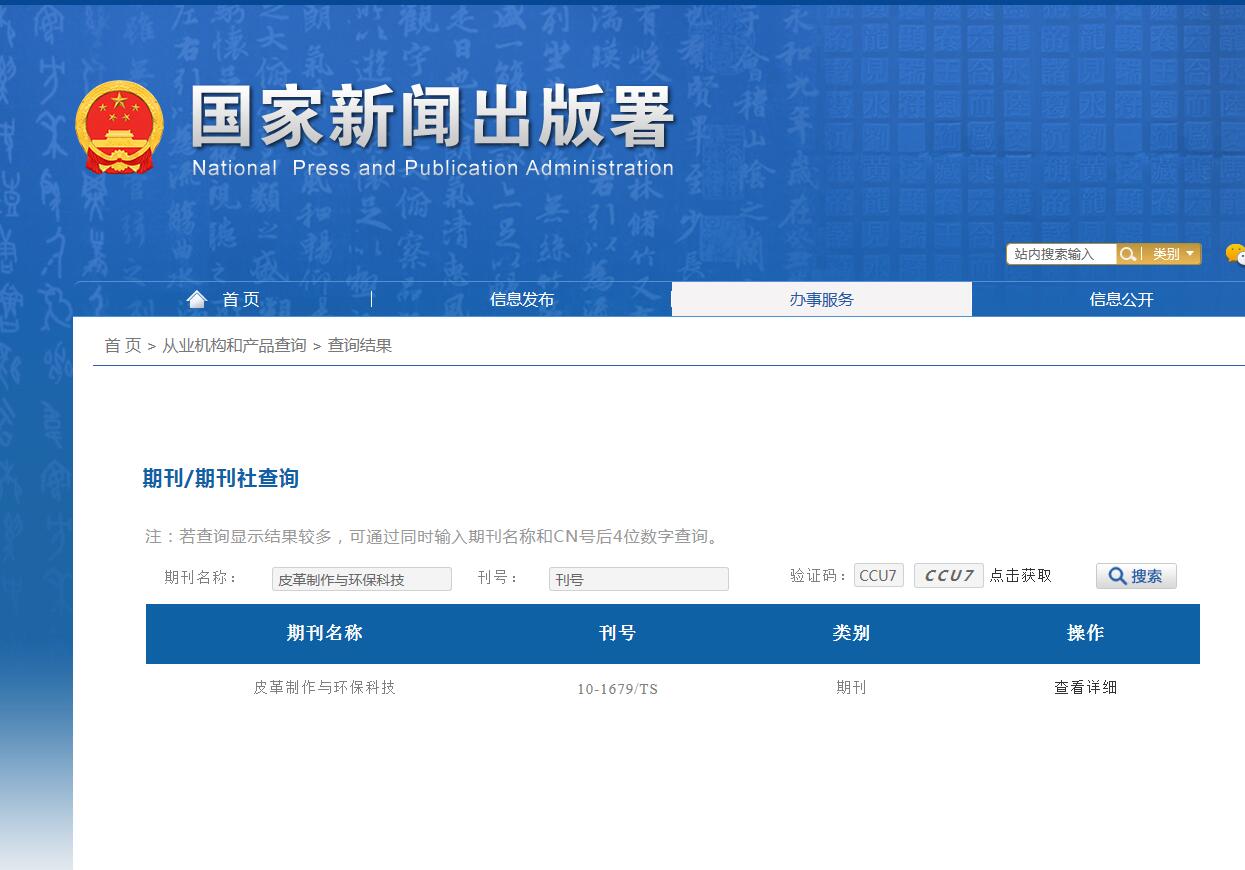Switch to the 信息公开 tab
The image size is (1245, 870).
coord(1121,298)
